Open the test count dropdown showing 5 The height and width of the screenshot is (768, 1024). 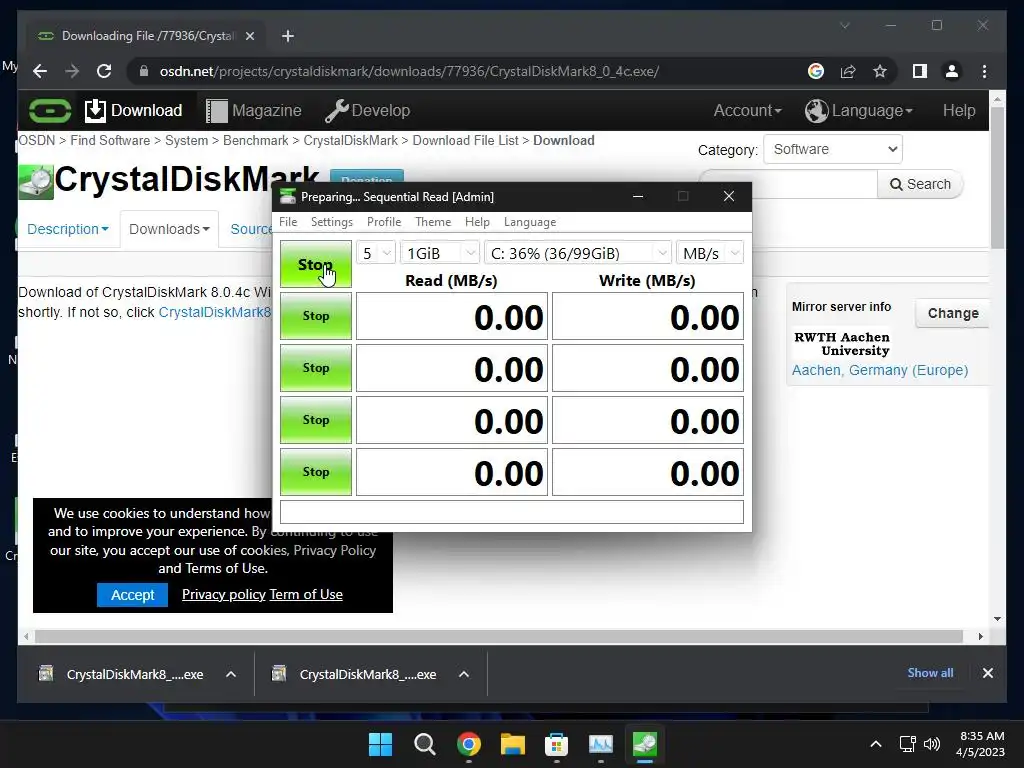point(376,253)
